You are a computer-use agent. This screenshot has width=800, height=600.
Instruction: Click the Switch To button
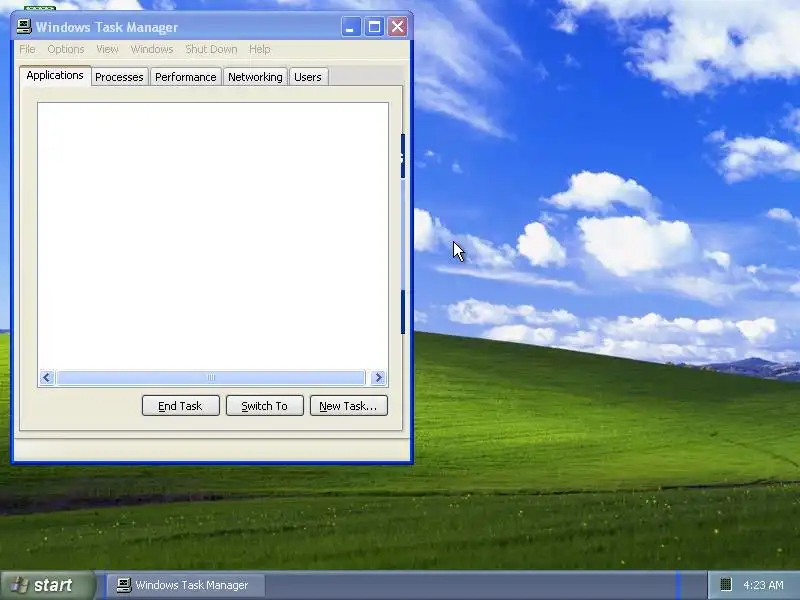point(265,406)
